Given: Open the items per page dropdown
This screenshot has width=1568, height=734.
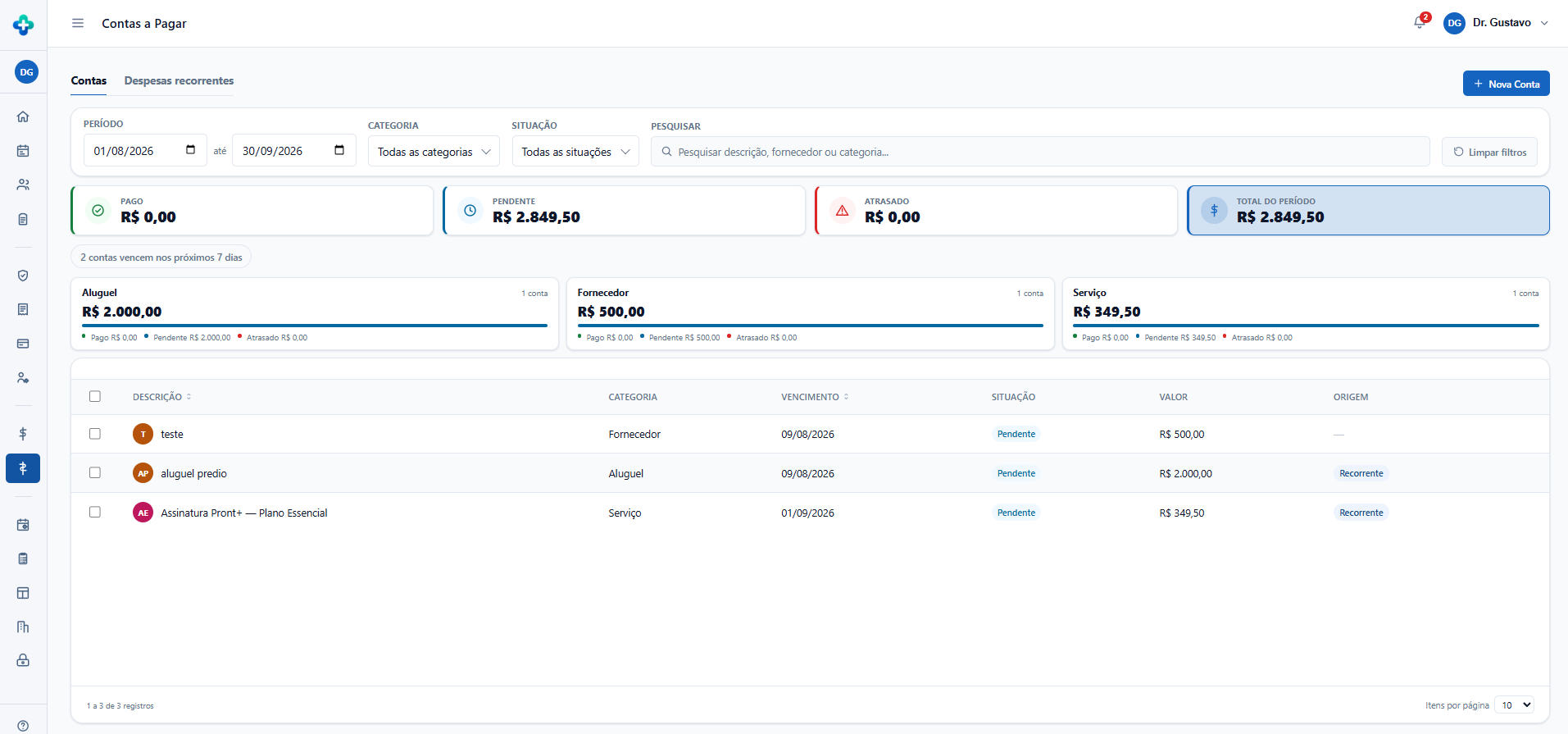Looking at the screenshot, I should coord(1514,705).
